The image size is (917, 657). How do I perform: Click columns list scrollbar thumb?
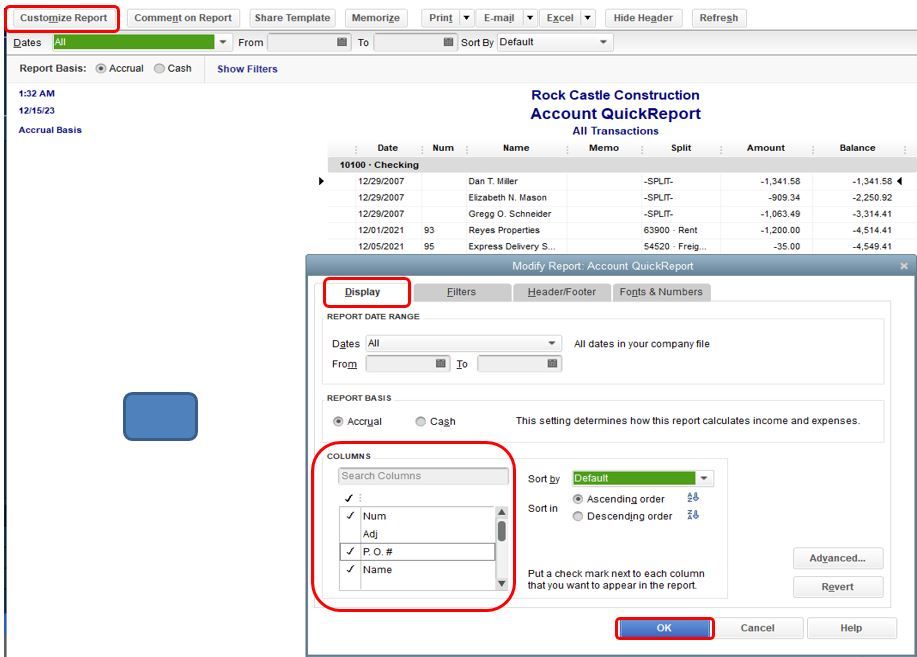click(501, 531)
